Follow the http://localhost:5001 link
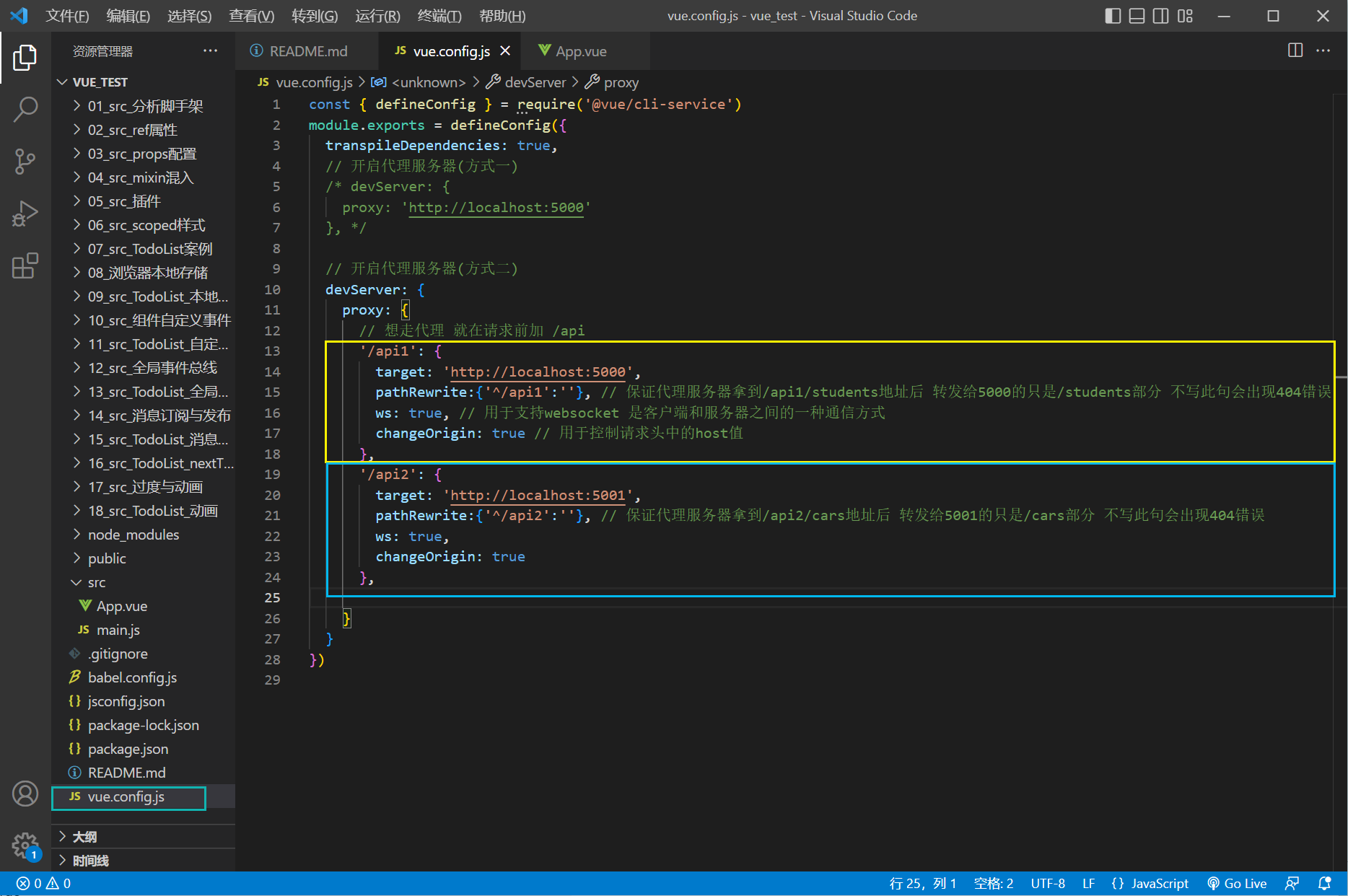This screenshot has width=1348, height=896. [538, 496]
